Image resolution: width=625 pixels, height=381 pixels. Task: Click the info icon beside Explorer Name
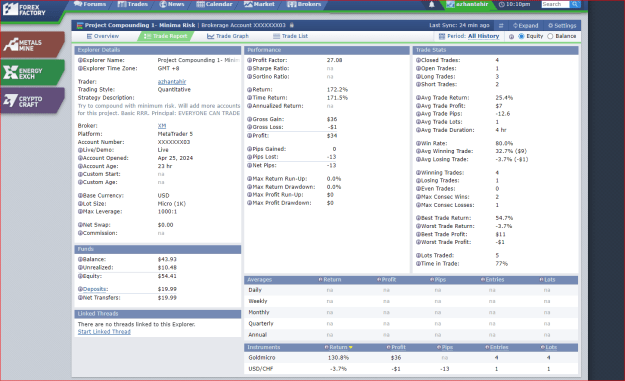click(x=80, y=60)
